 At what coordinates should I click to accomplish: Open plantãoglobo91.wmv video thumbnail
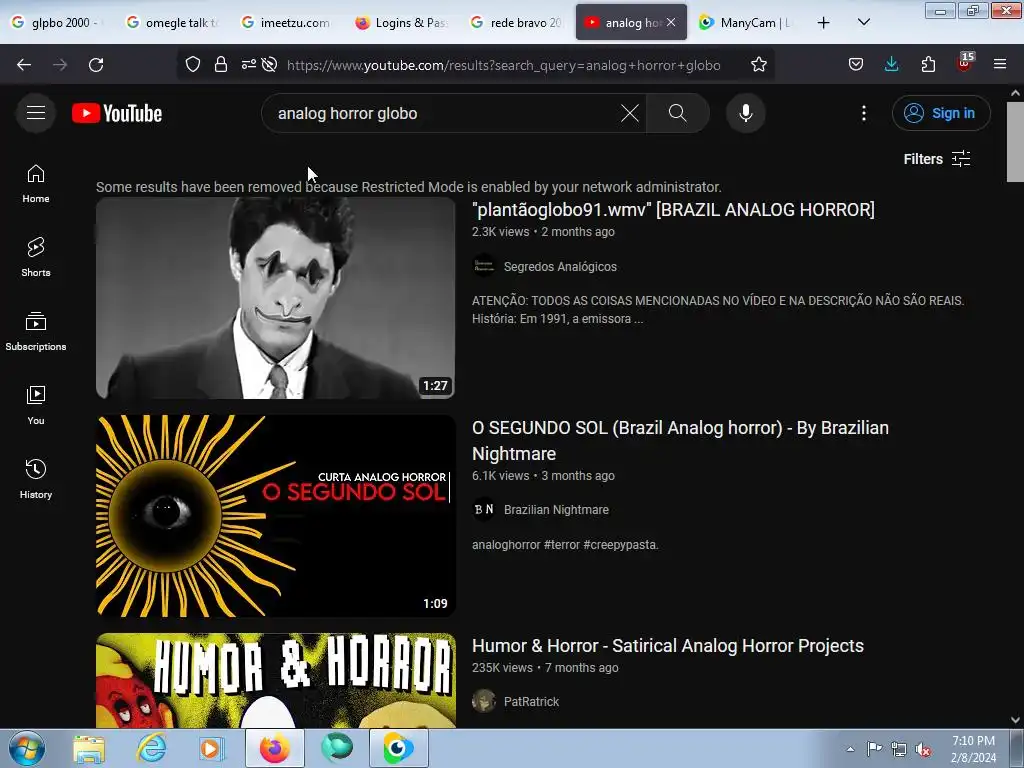pos(276,298)
